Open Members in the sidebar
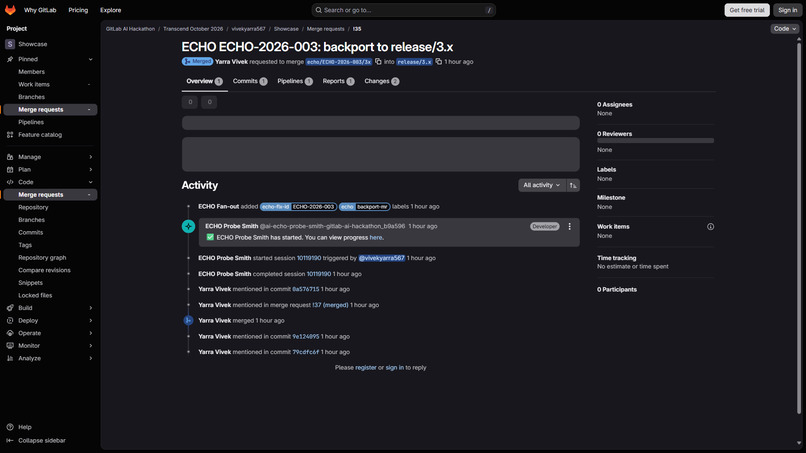The height and width of the screenshot is (453, 806). pos(31,72)
